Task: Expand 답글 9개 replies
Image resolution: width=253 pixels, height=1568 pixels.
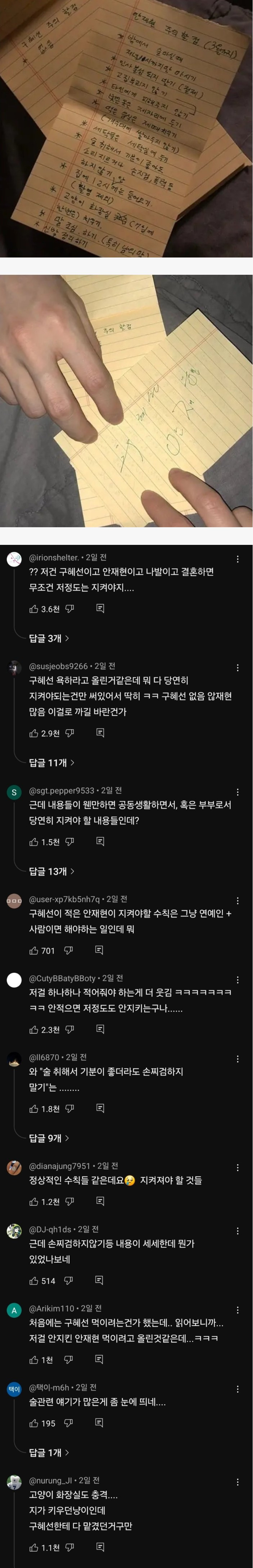Action: (49, 1138)
